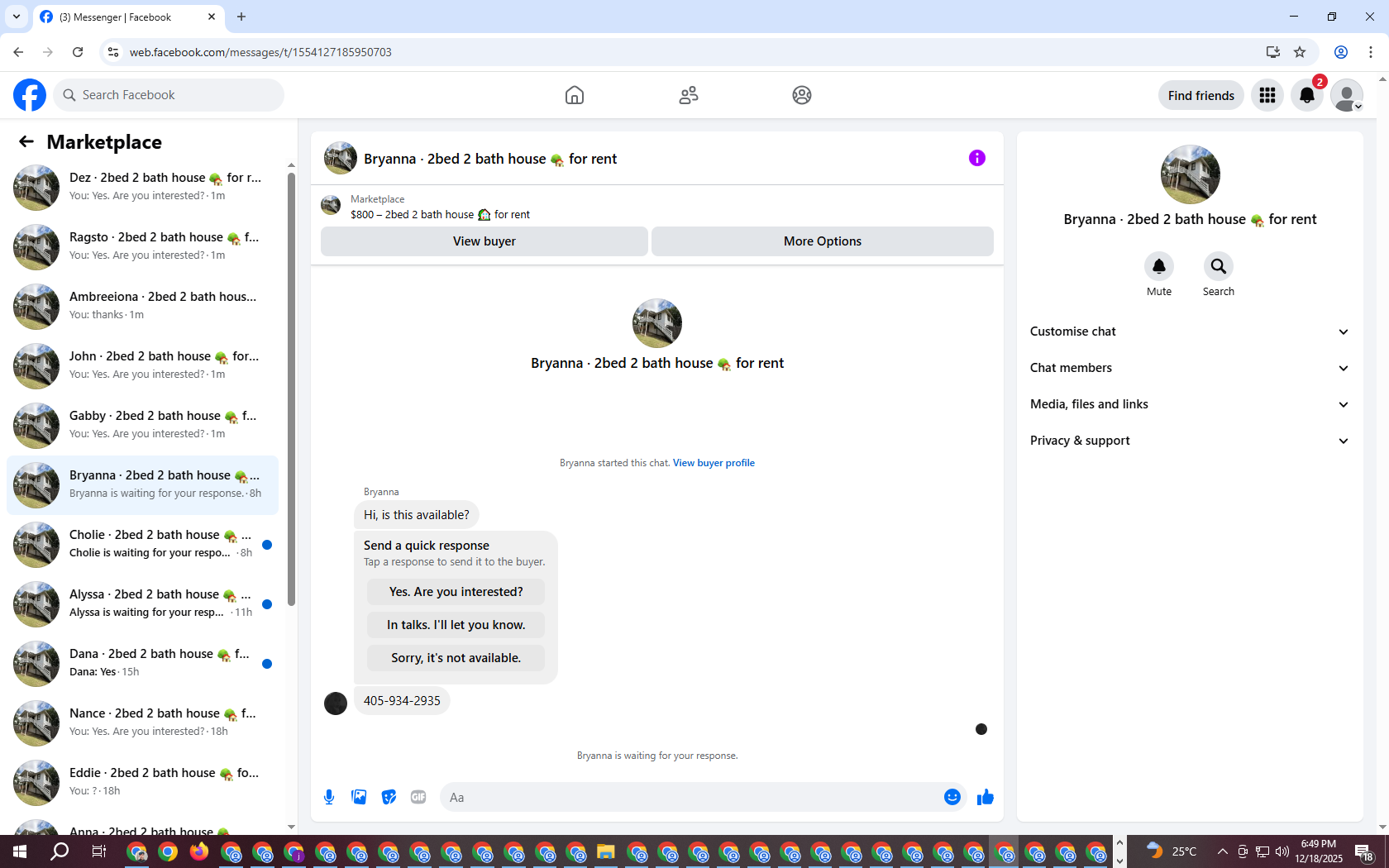Image resolution: width=1389 pixels, height=868 pixels.
Task: Show hidden system tray icons
Action: [1222, 851]
